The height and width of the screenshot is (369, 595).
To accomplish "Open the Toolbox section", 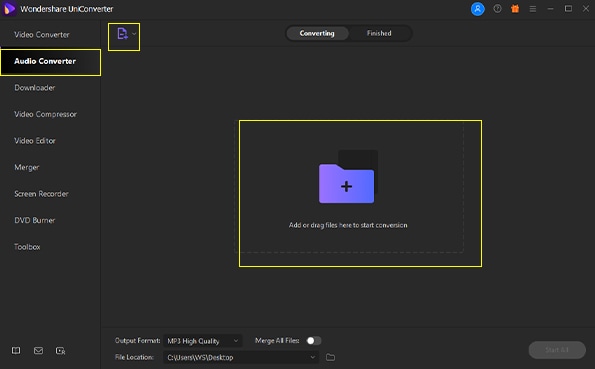I will 50,247.
